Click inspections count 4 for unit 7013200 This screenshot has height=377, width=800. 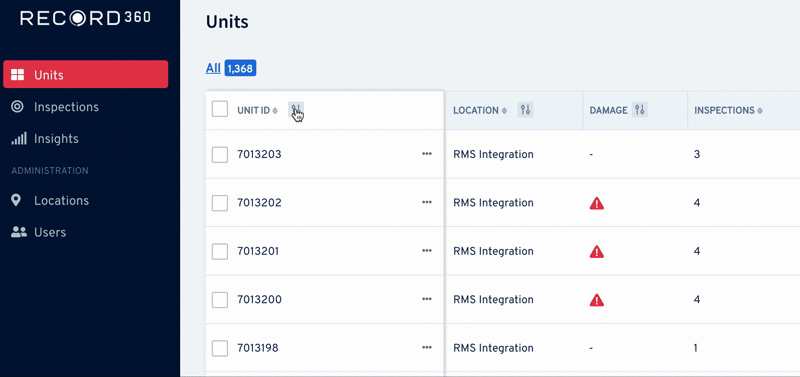coord(697,299)
